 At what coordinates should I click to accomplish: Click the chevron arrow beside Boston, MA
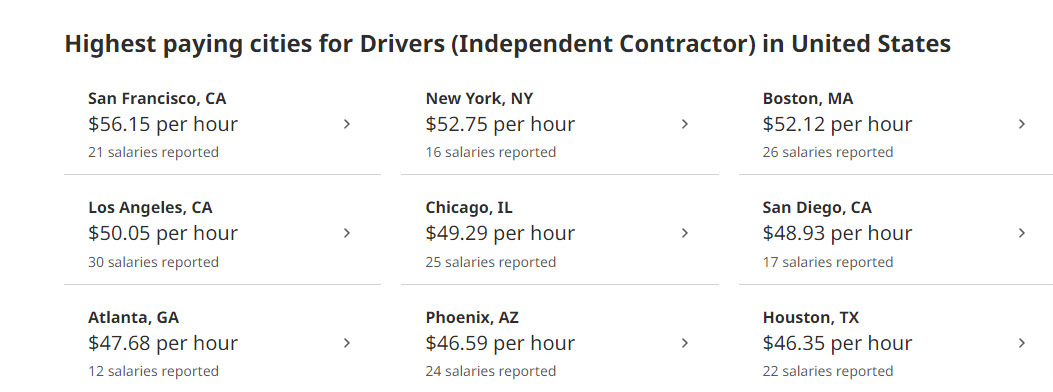pos(1022,124)
